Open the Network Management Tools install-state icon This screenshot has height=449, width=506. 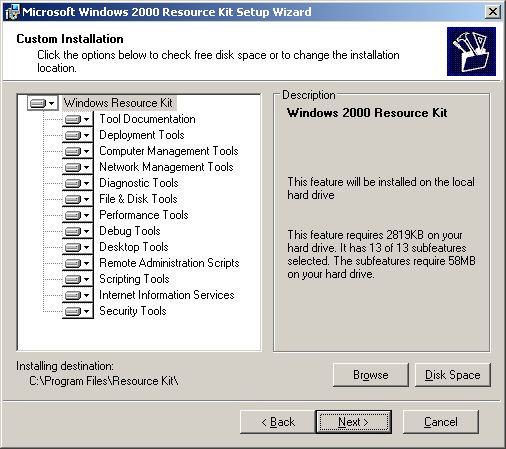tap(77, 167)
